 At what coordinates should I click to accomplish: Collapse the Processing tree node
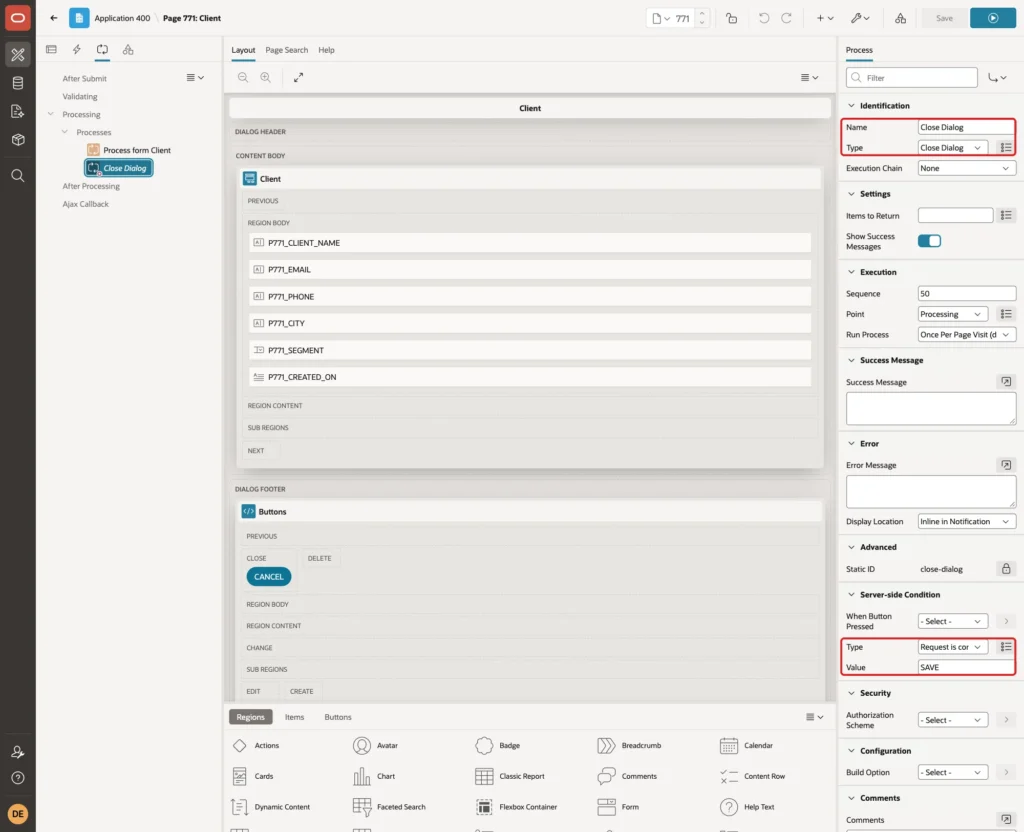[x=50, y=114]
